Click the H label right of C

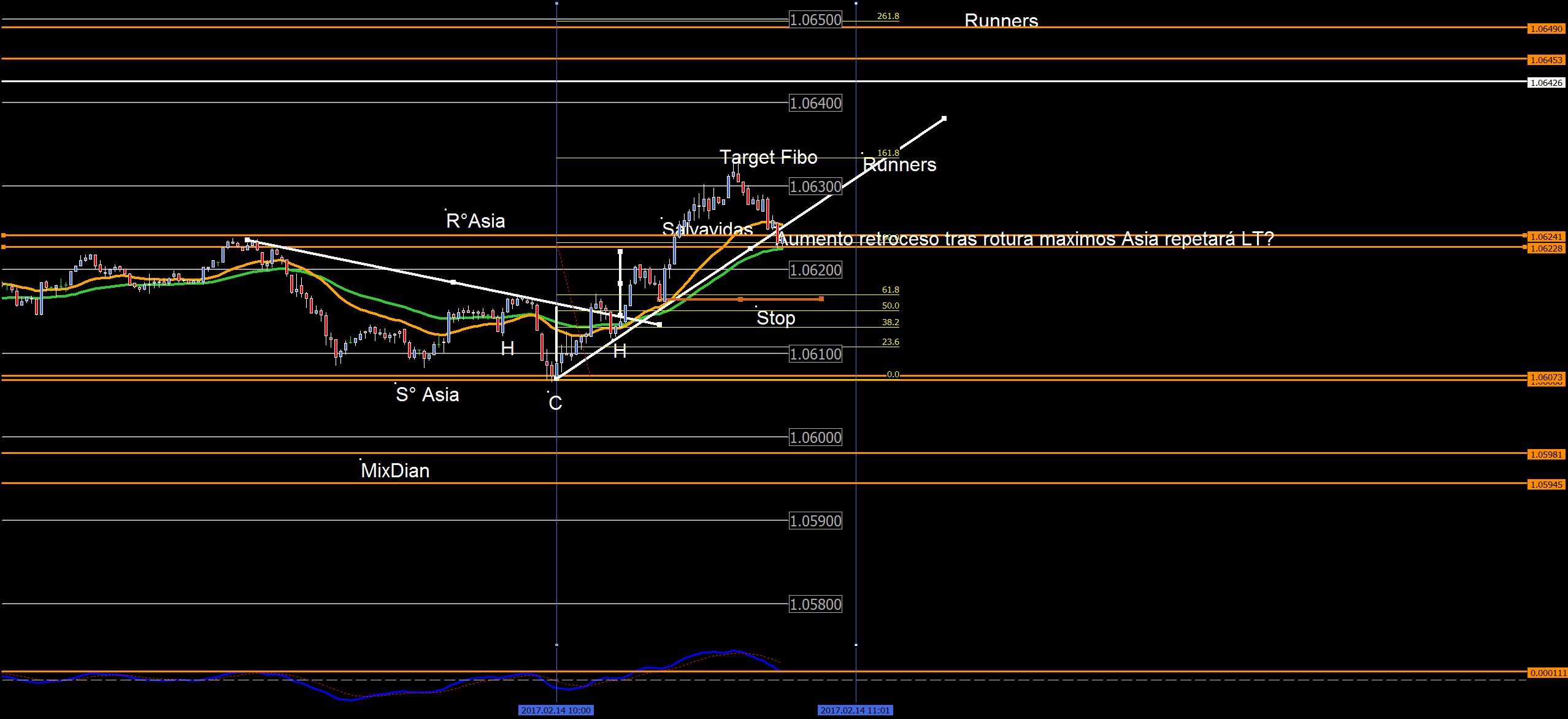click(620, 351)
